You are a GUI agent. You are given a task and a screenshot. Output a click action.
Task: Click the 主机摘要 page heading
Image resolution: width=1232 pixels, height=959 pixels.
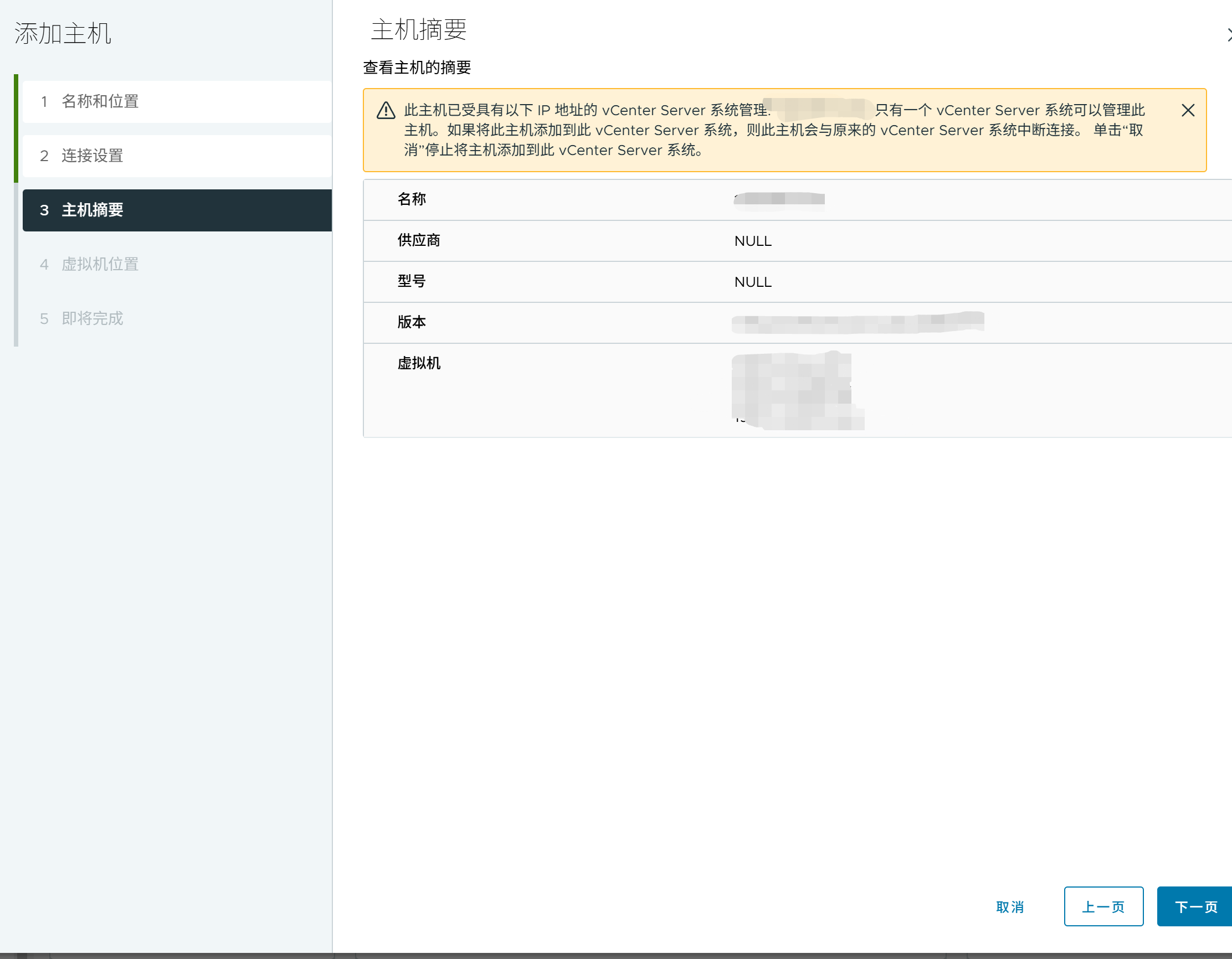point(419,30)
